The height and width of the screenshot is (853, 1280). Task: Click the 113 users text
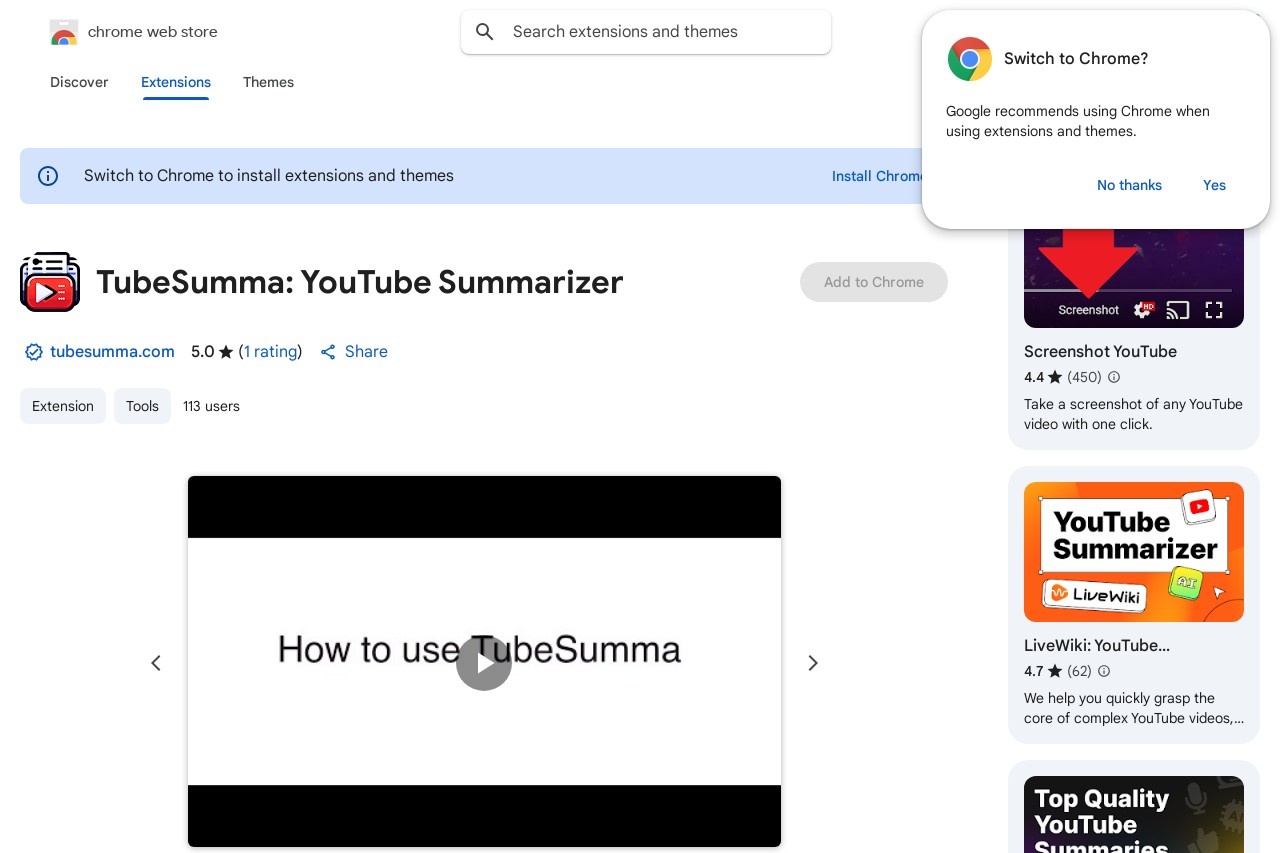coord(211,406)
